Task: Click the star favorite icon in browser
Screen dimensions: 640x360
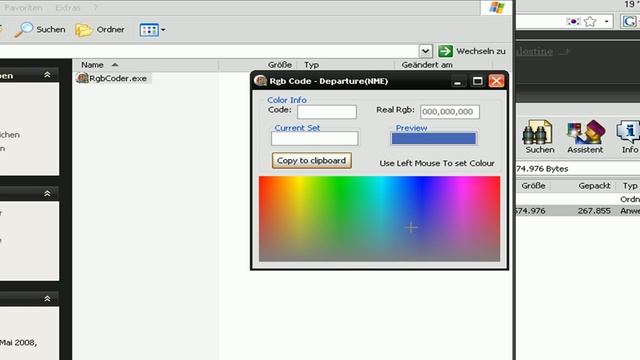Action: point(590,21)
